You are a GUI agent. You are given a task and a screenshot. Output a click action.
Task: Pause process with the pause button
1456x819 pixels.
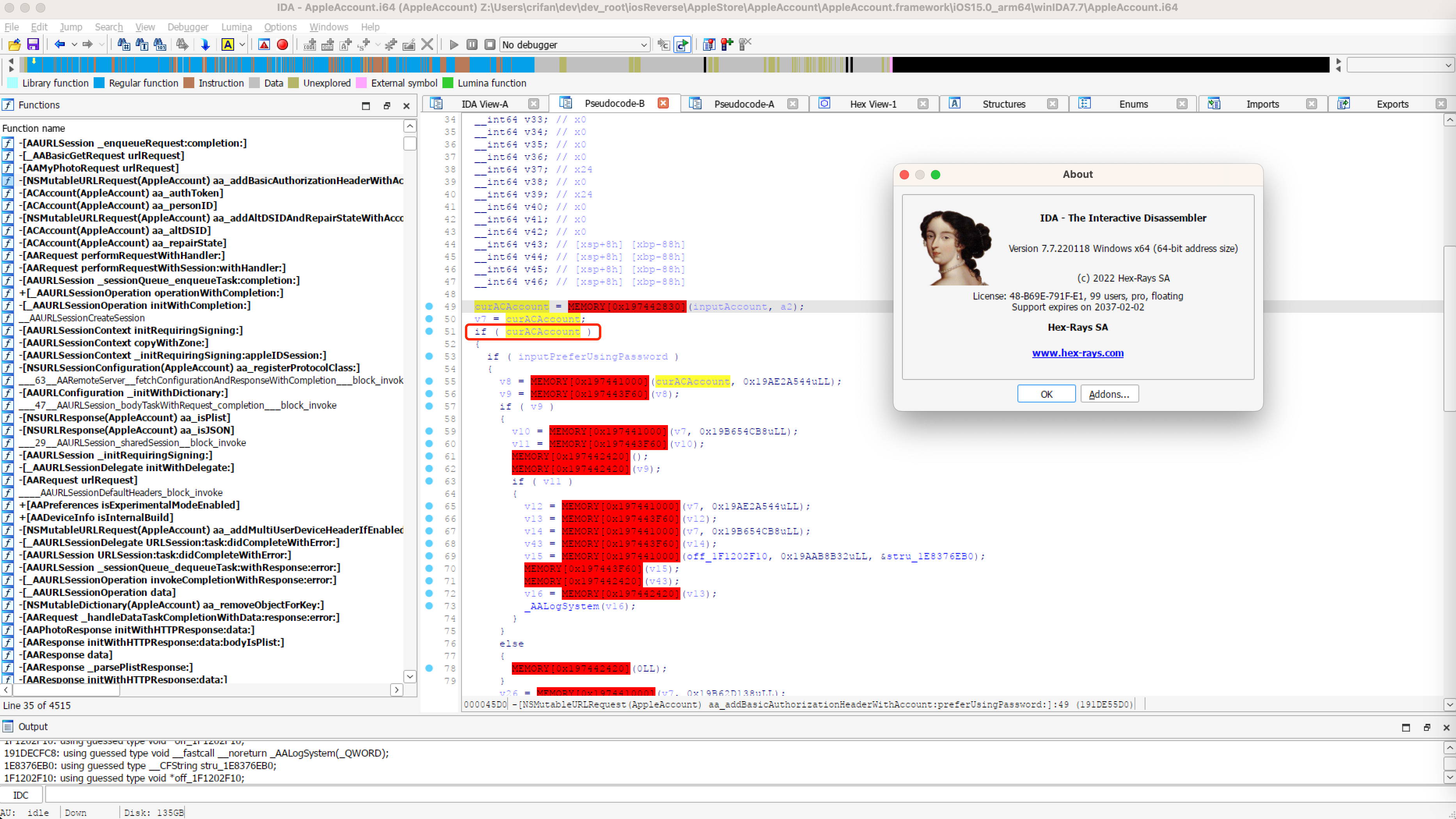click(x=472, y=44)
